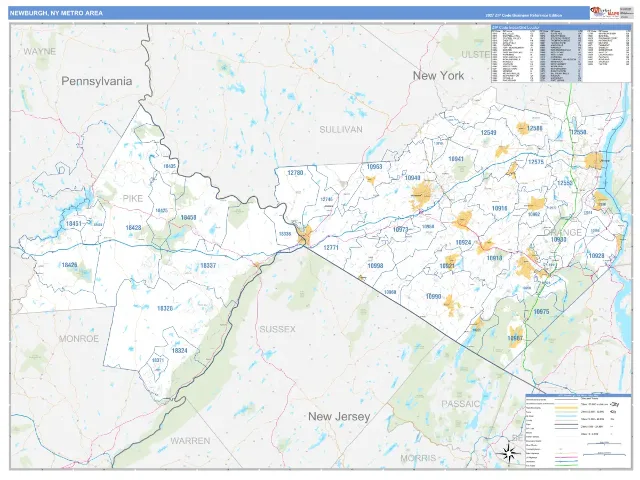
Task: Click ZIP code 10918
Action: point(494,258)
